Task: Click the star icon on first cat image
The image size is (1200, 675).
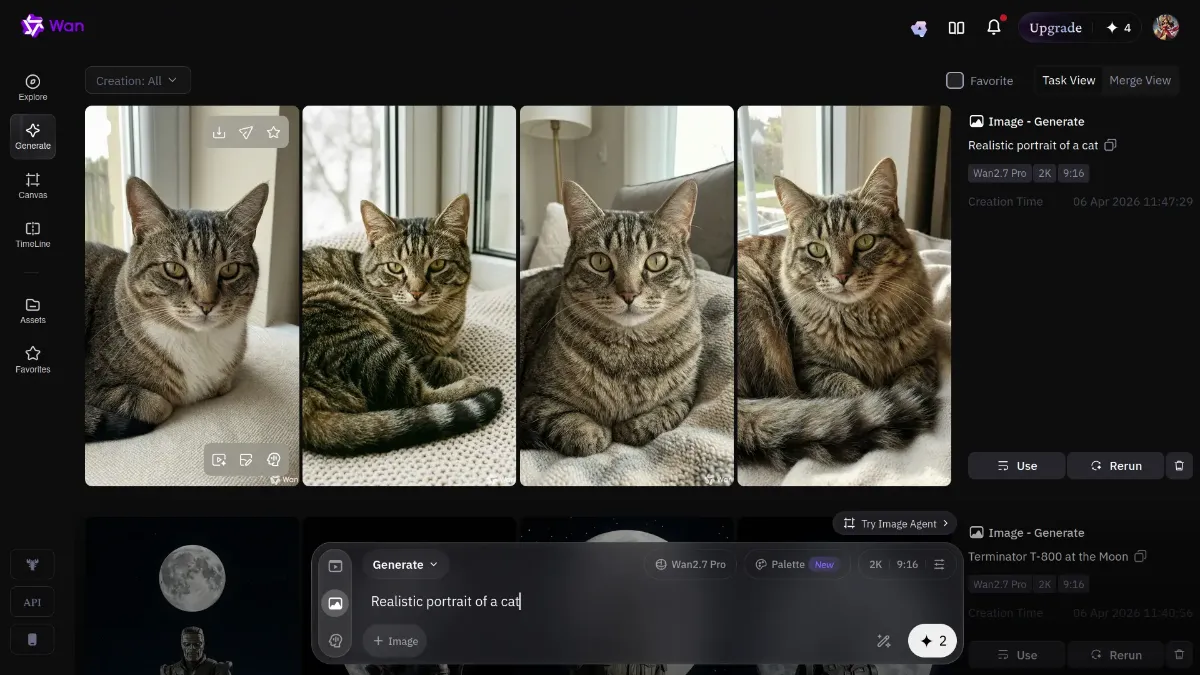Action: pos(273,133)
